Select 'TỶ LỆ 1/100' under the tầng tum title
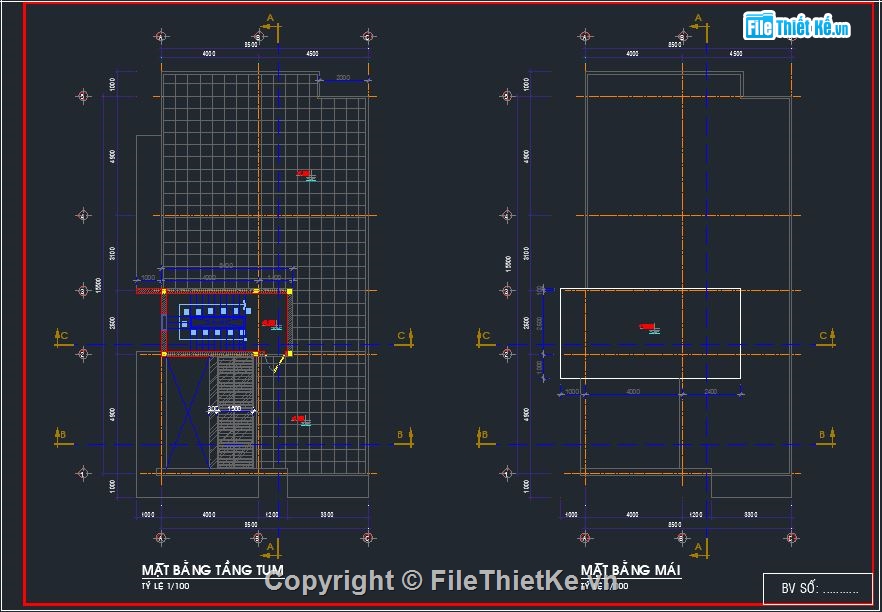The width and height of the screenshot is (882, 612). pyautogui.click(x=165, y=586)
